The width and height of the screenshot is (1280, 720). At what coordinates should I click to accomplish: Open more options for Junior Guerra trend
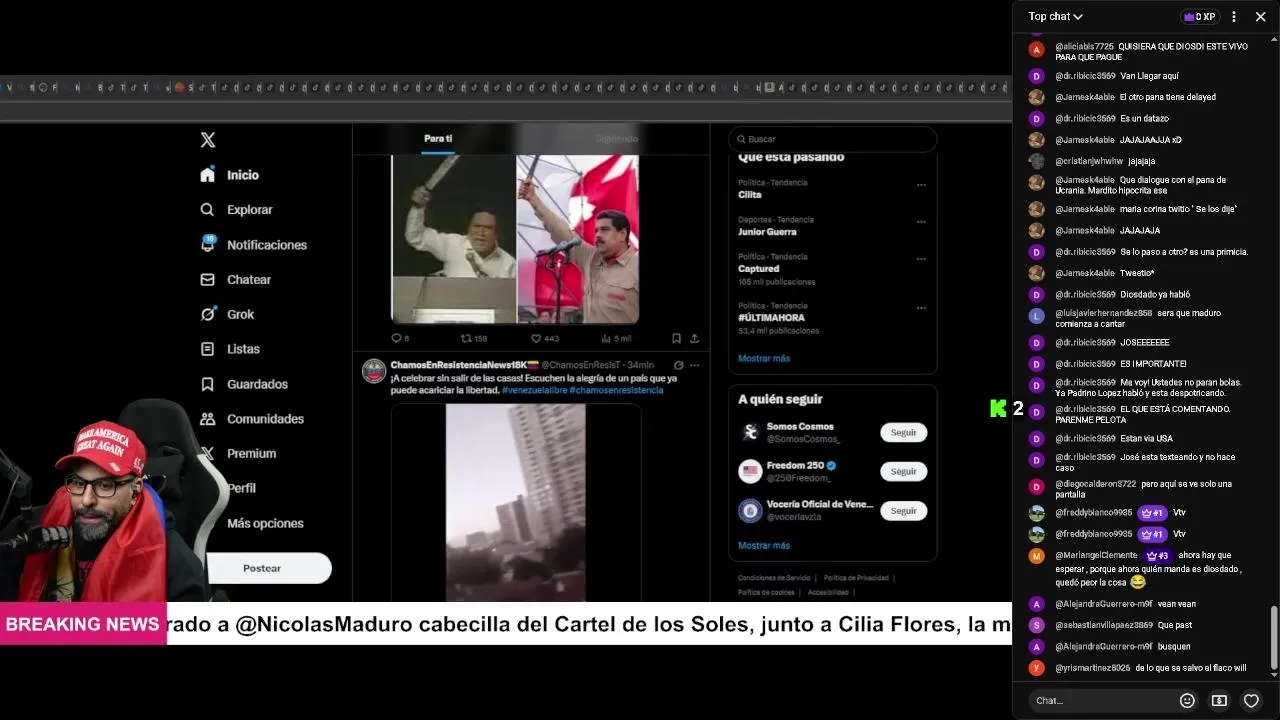pos(921,221)
